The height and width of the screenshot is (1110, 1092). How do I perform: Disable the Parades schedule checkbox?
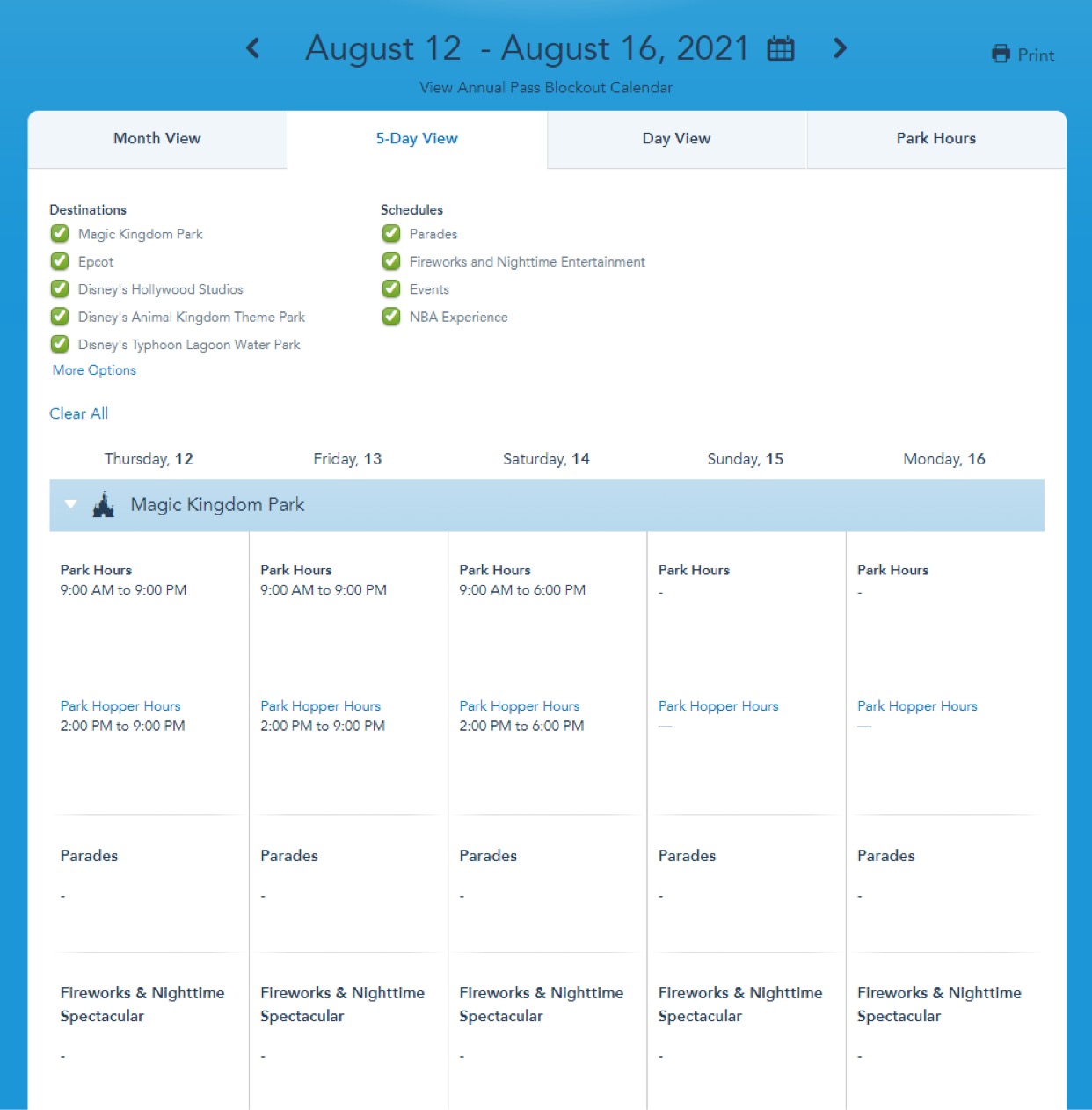pos(391,234)
